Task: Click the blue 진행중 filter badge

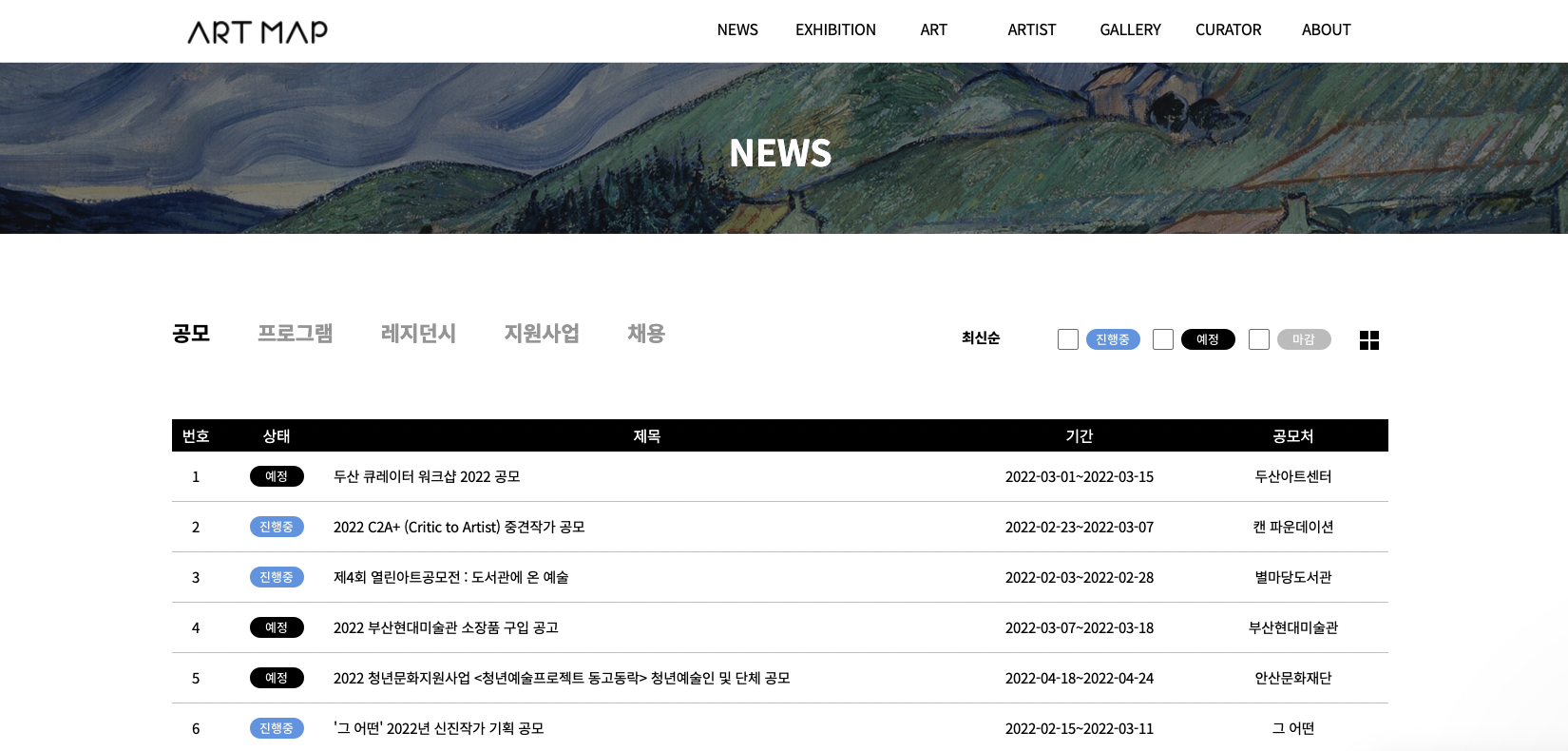Action: click(x=1113, y=339)
